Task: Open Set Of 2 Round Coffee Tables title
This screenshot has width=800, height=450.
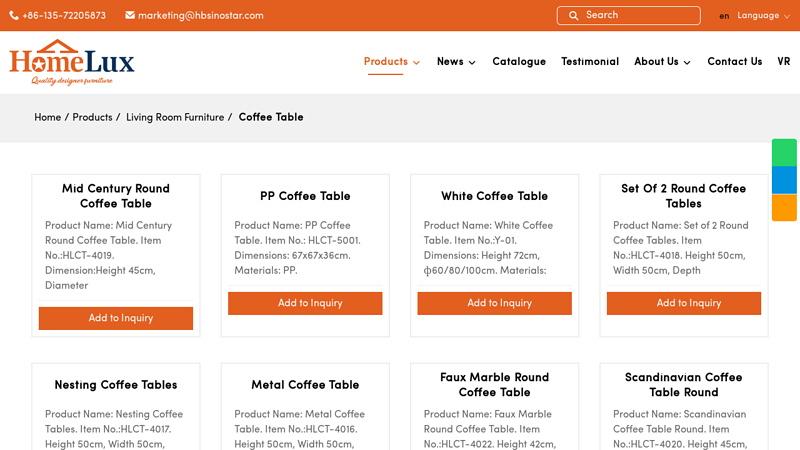Action: [x=684, y=196]
